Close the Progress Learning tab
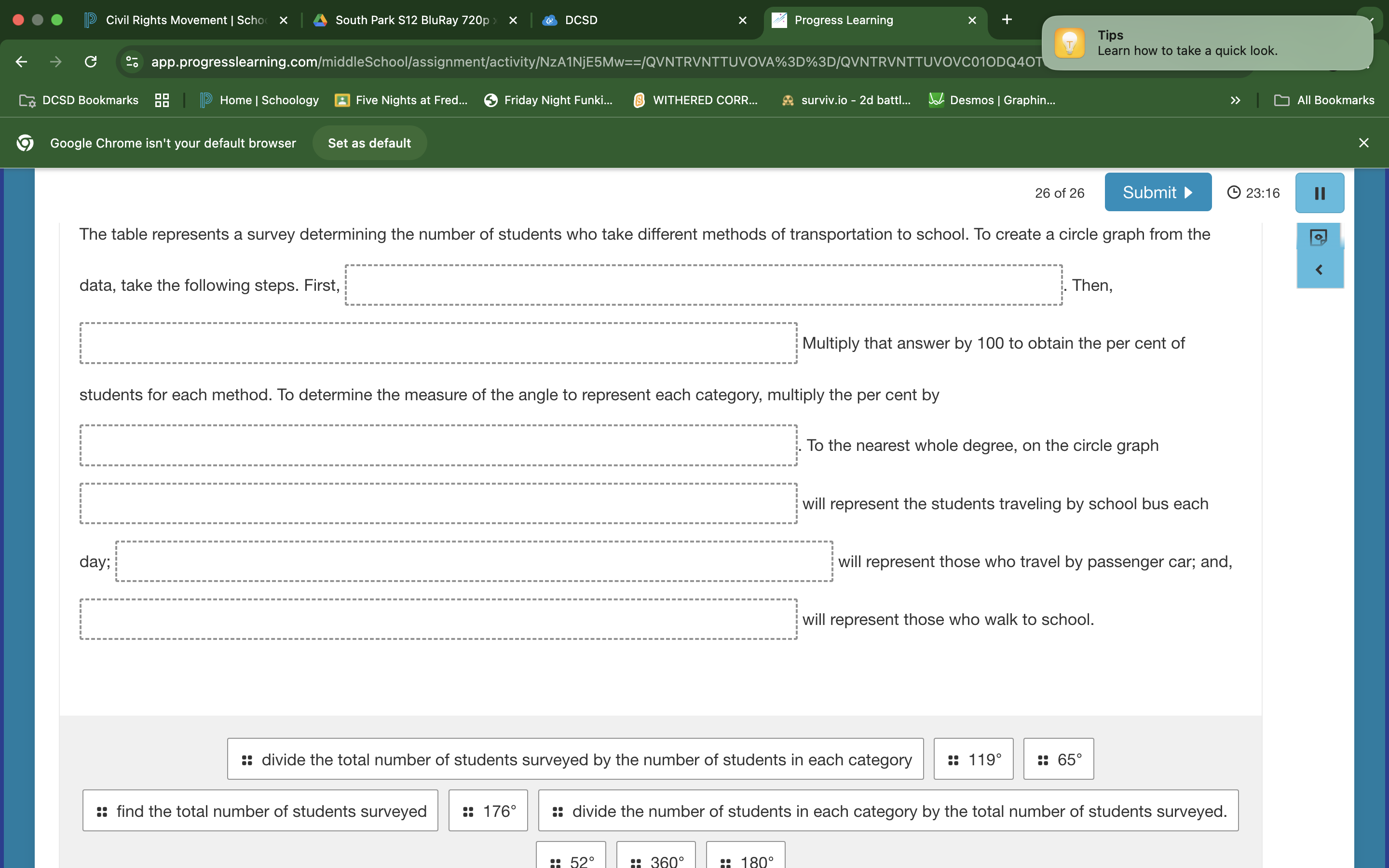 (972, 20)
